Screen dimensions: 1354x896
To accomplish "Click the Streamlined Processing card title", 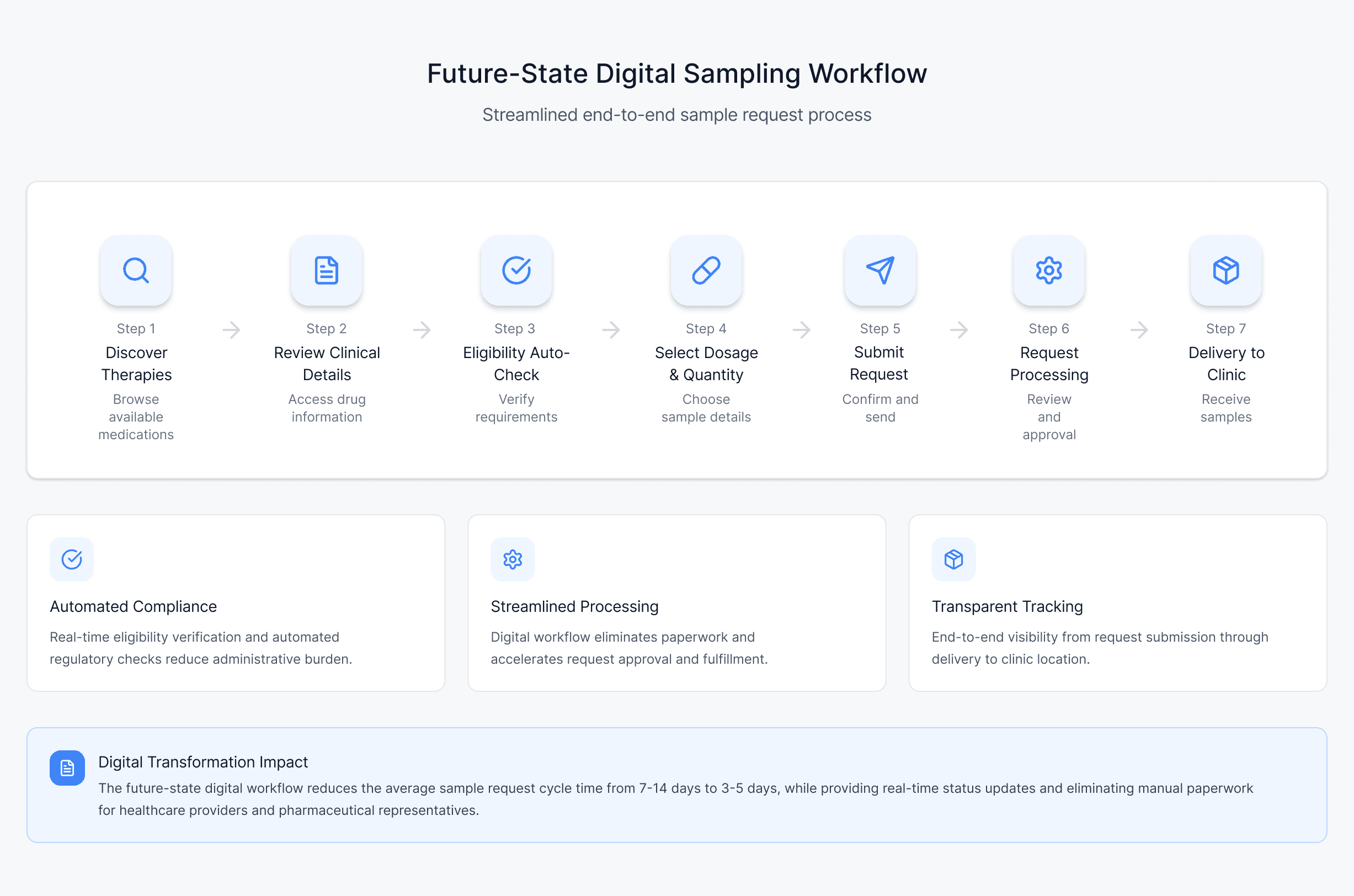I will tap(574, 606).
